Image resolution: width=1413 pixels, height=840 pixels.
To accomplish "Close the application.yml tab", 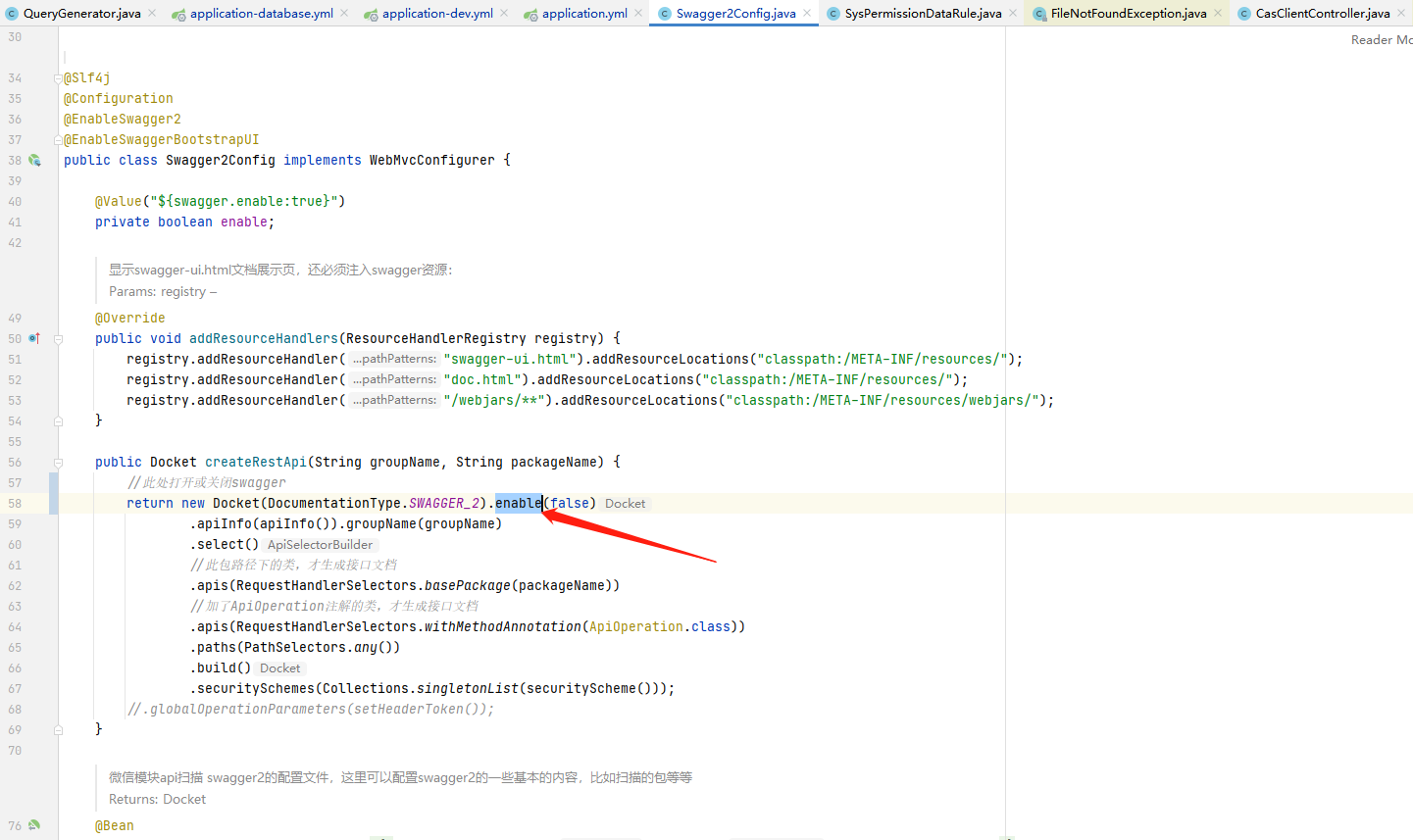I will (x=637, y=13).
